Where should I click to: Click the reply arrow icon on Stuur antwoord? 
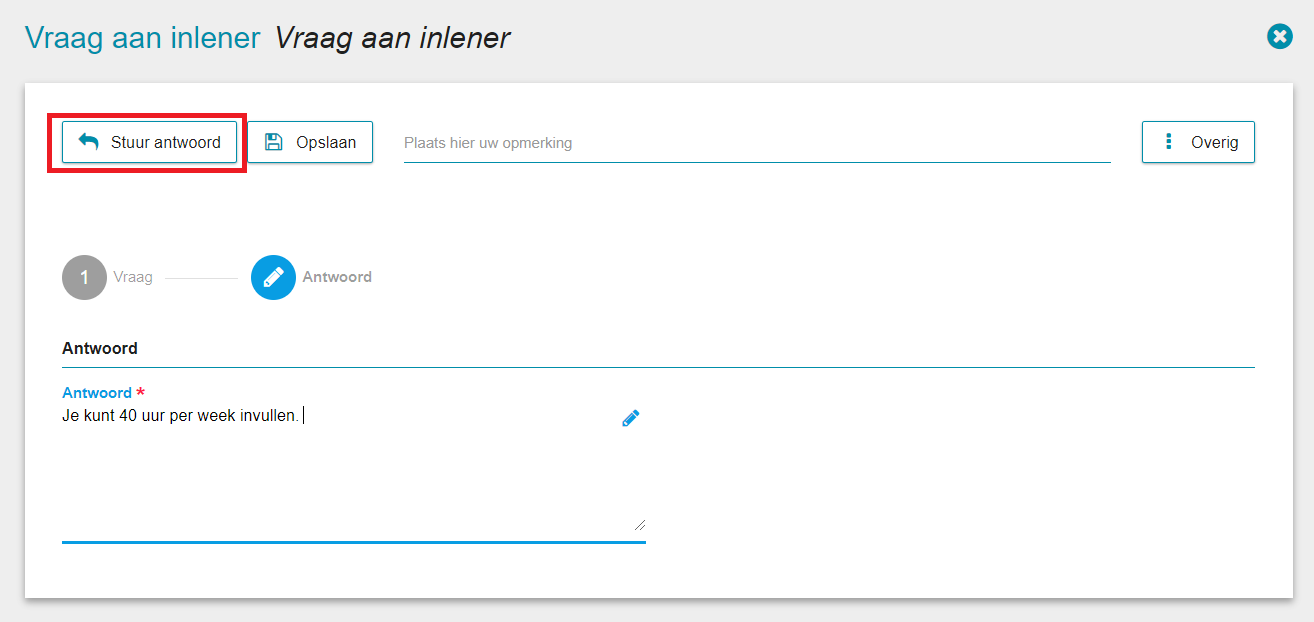(89, 142)
